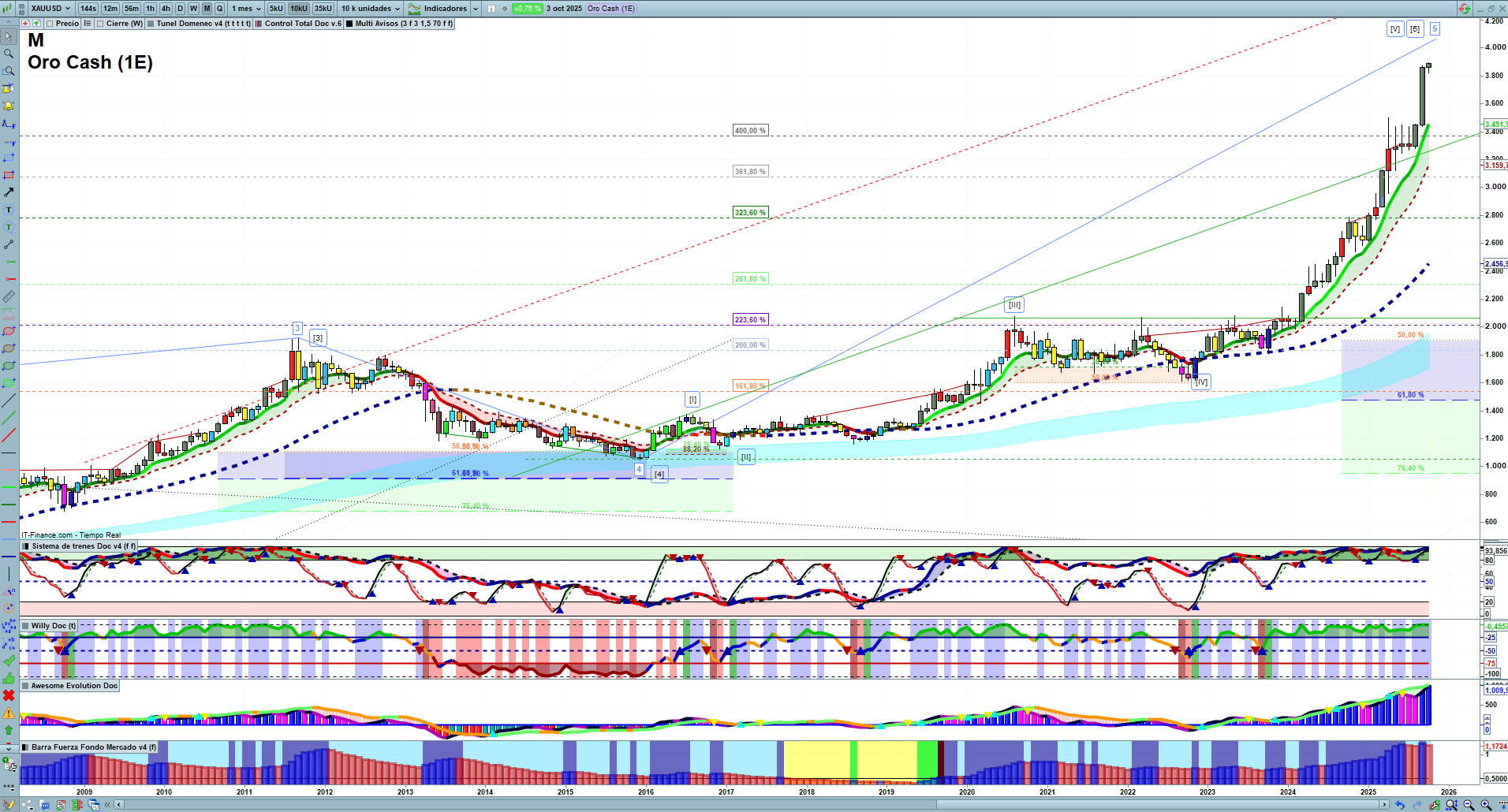Select the red rectangle drawing tool
The height and width of the screenshot is (812, 1508).
(9, 175)
